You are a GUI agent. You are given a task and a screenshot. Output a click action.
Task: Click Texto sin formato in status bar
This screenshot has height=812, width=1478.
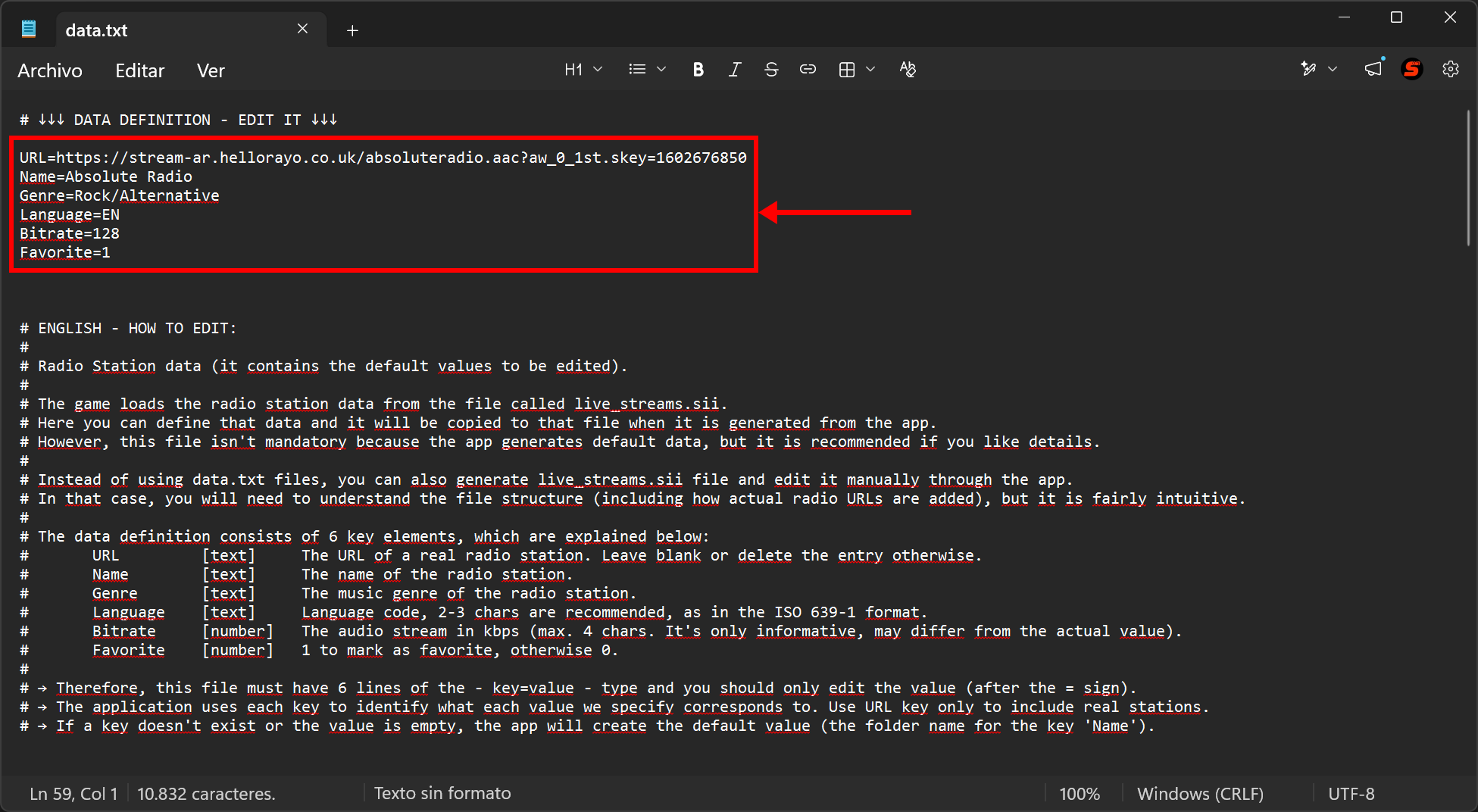(442, 793)
